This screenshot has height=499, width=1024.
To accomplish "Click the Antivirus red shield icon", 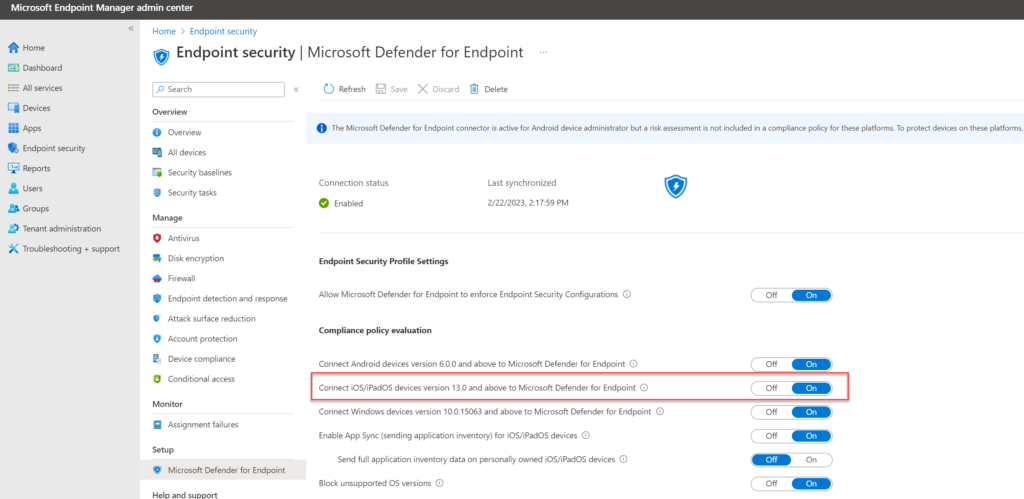I will point(157,238).
